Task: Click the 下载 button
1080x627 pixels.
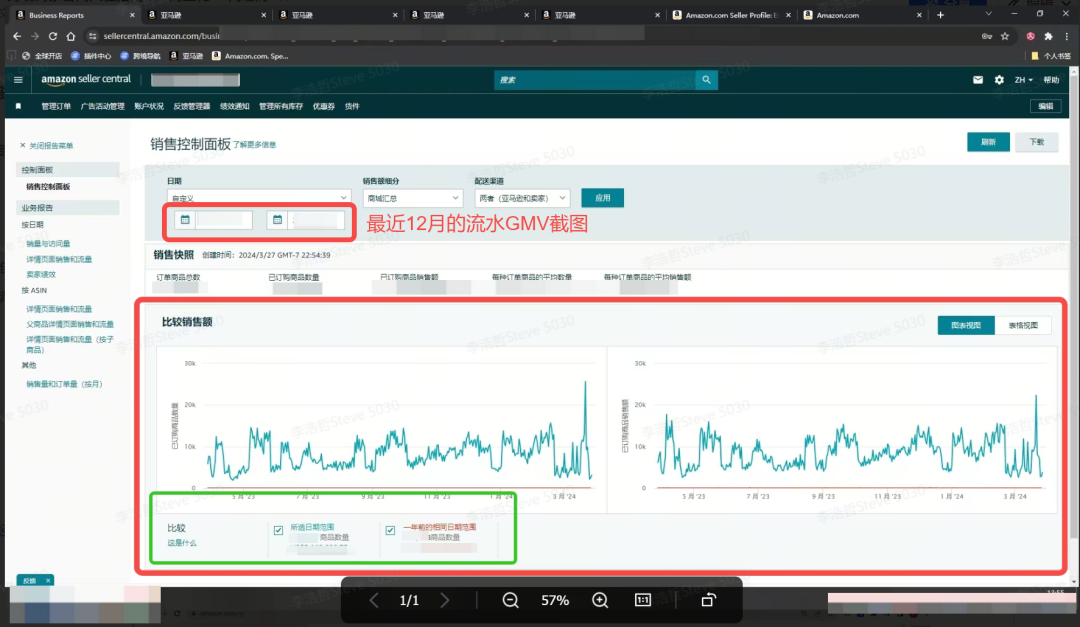Action: coord(1036,142)
